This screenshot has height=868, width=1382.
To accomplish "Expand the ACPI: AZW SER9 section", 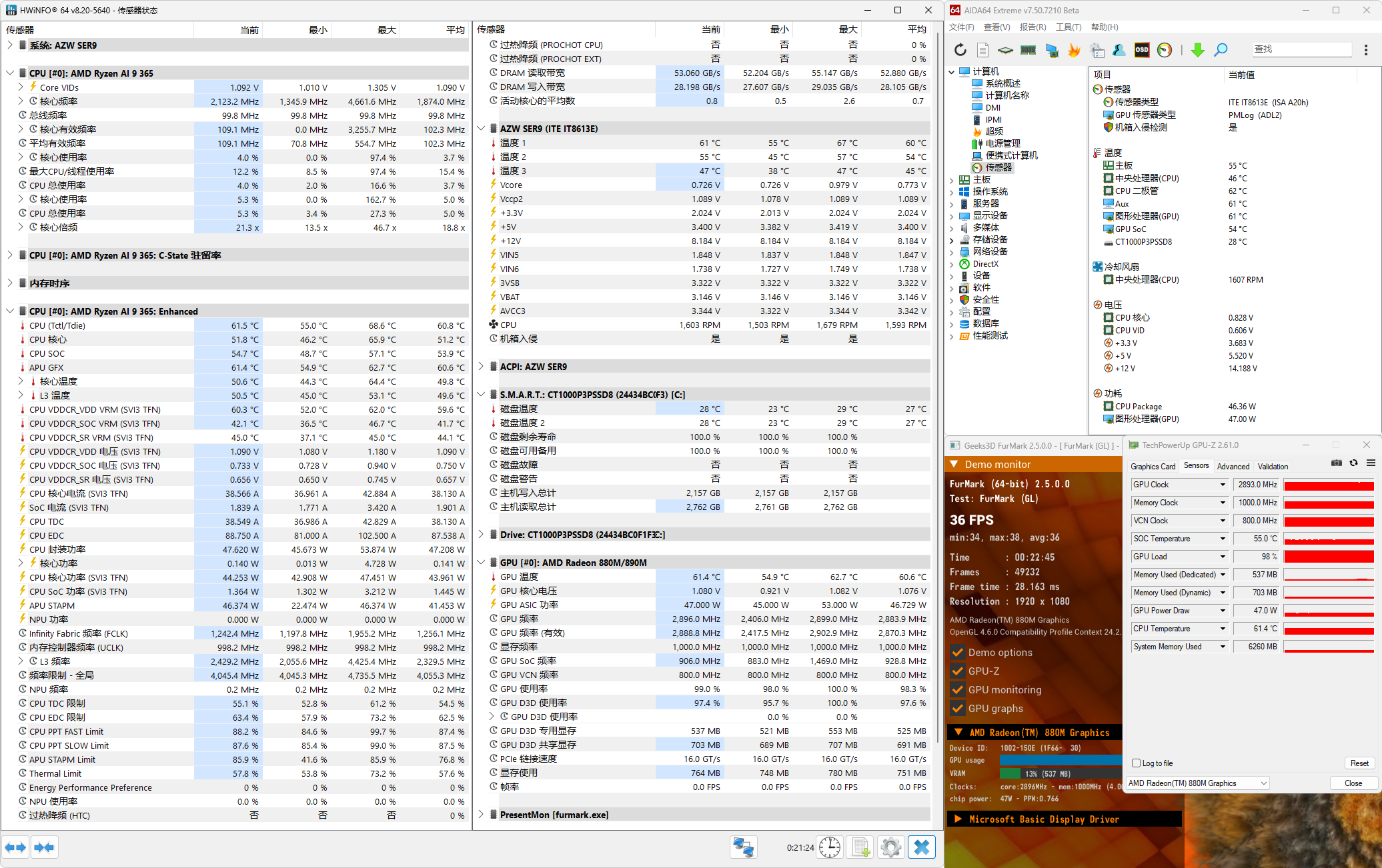I will (481, 367).
